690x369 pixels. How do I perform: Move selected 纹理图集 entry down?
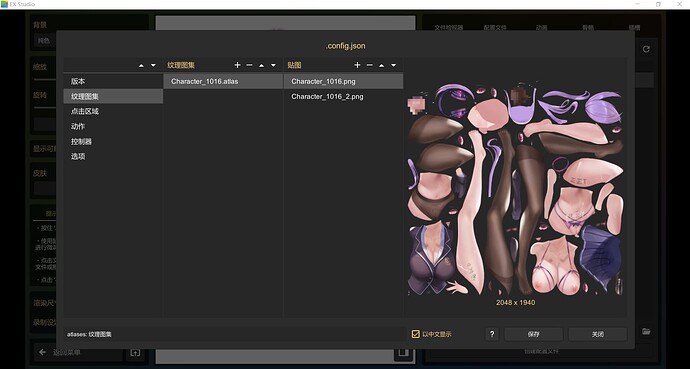[273, 66]
